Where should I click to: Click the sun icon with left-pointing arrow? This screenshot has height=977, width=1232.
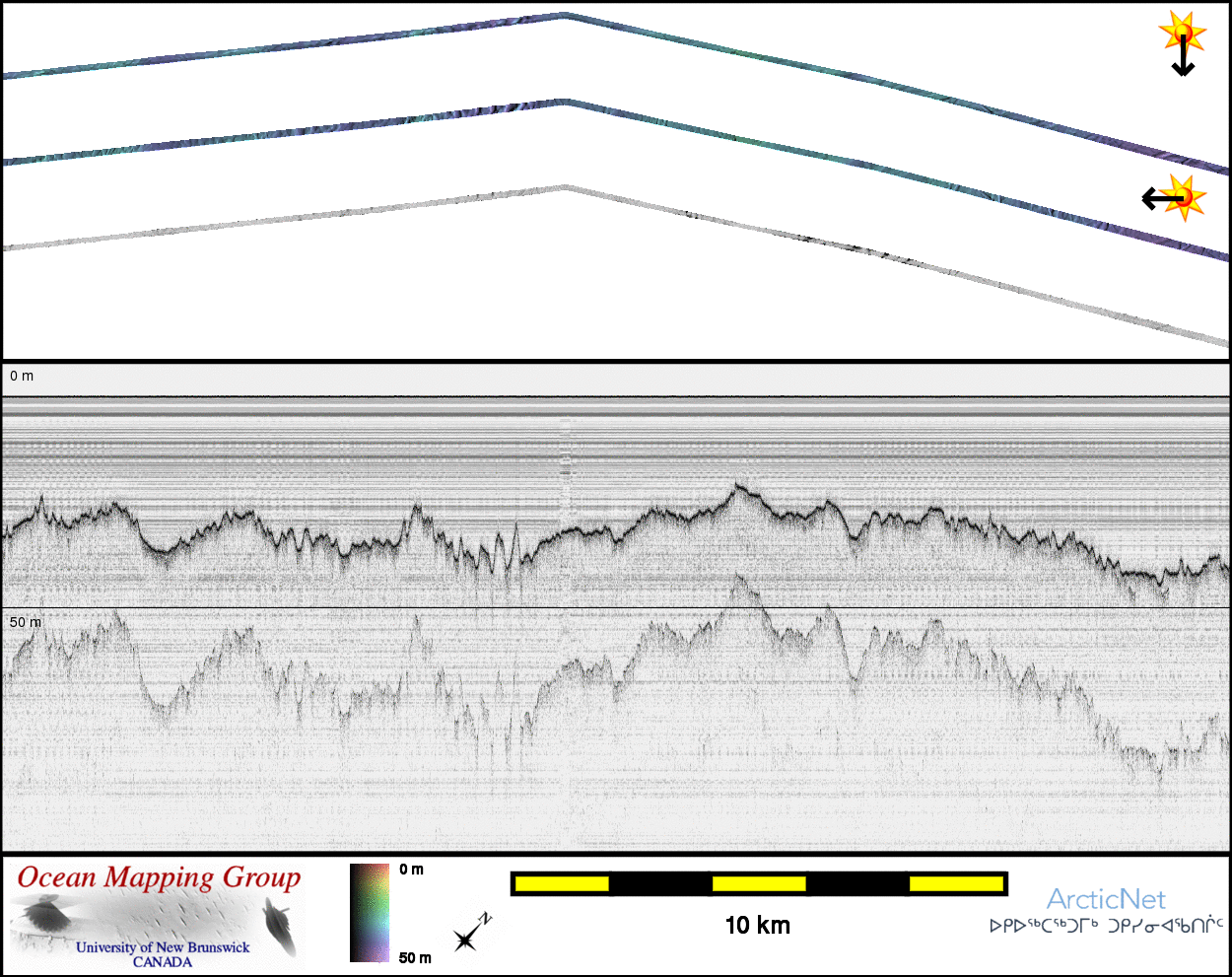[x=1175, y=198]
